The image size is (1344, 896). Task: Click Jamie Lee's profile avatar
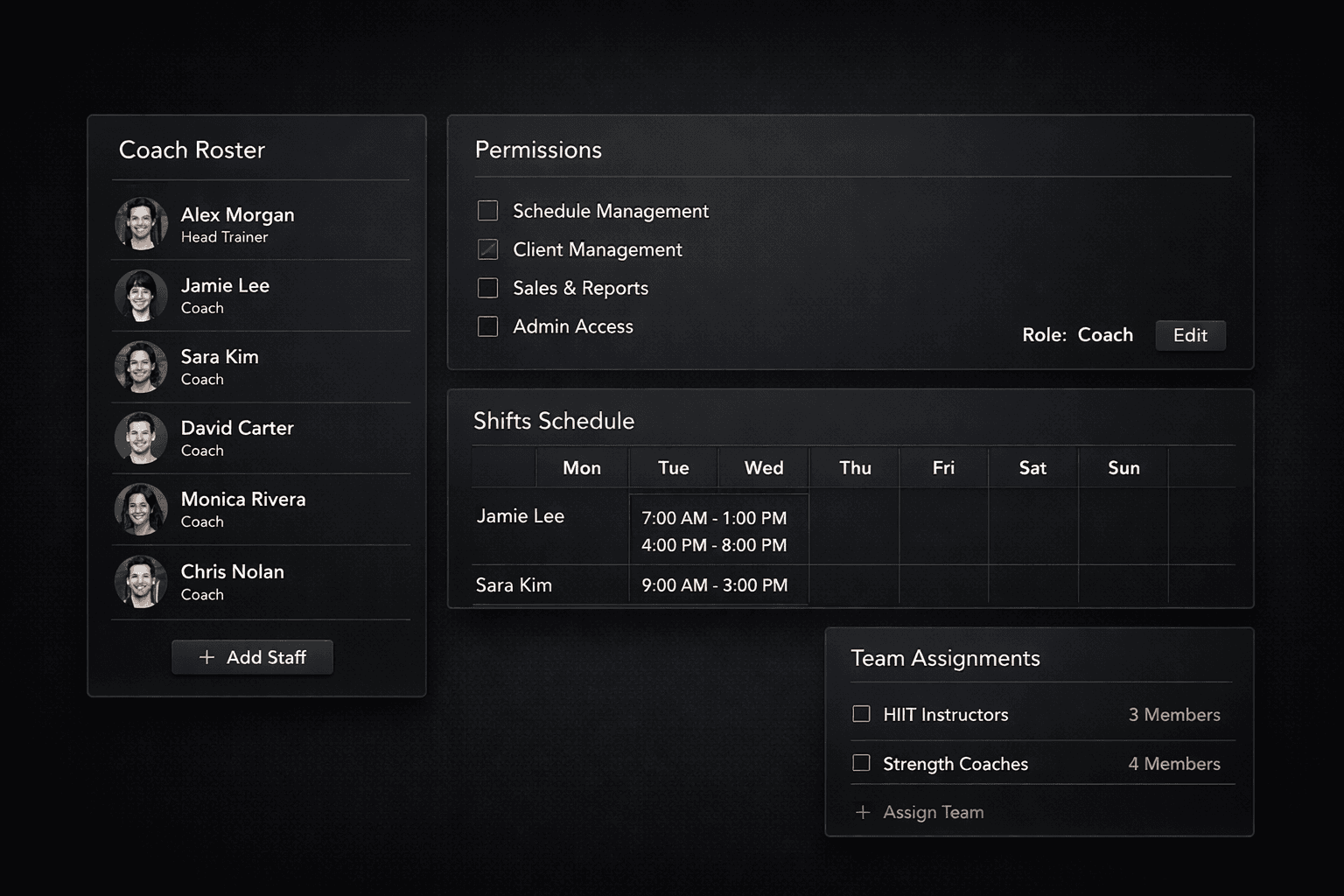140,295
